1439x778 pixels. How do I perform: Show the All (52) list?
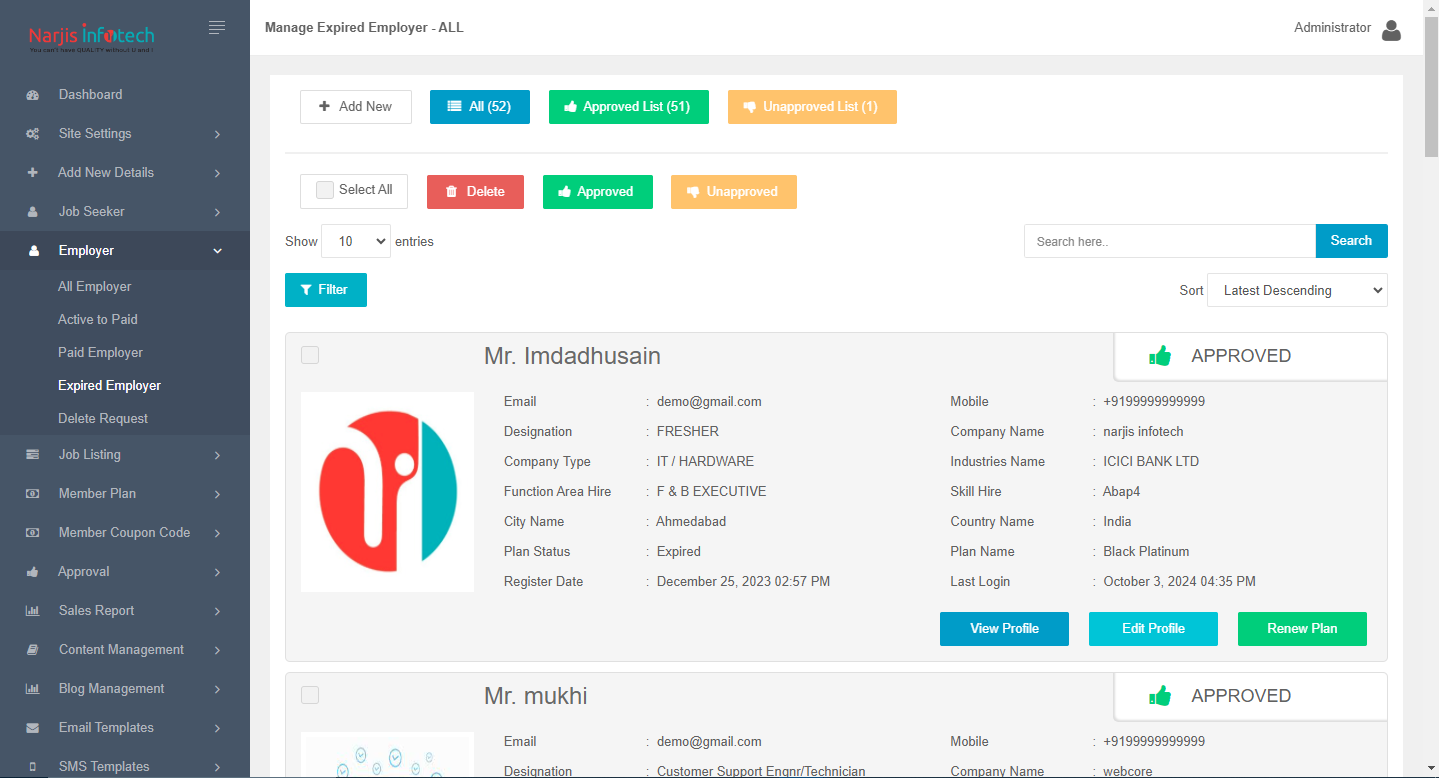480,107
